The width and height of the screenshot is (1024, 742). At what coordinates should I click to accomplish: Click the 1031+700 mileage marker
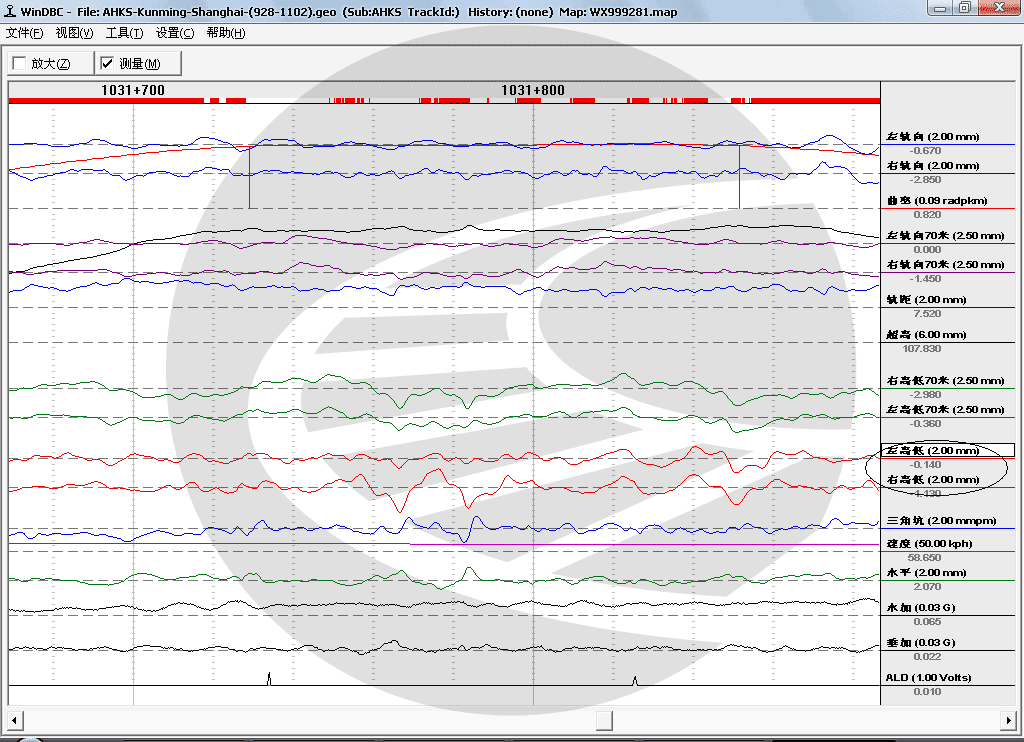point(133,90)
